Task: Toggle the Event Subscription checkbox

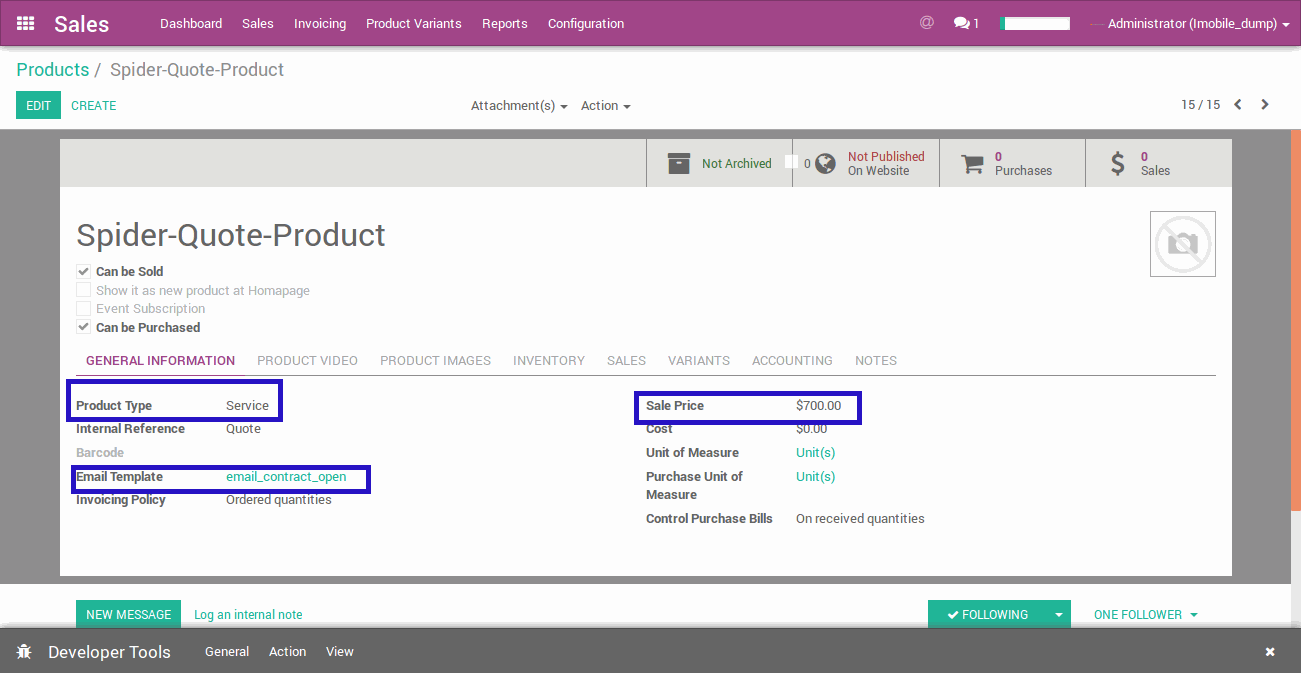Action: pyautogui.click(x=84, y=309)
